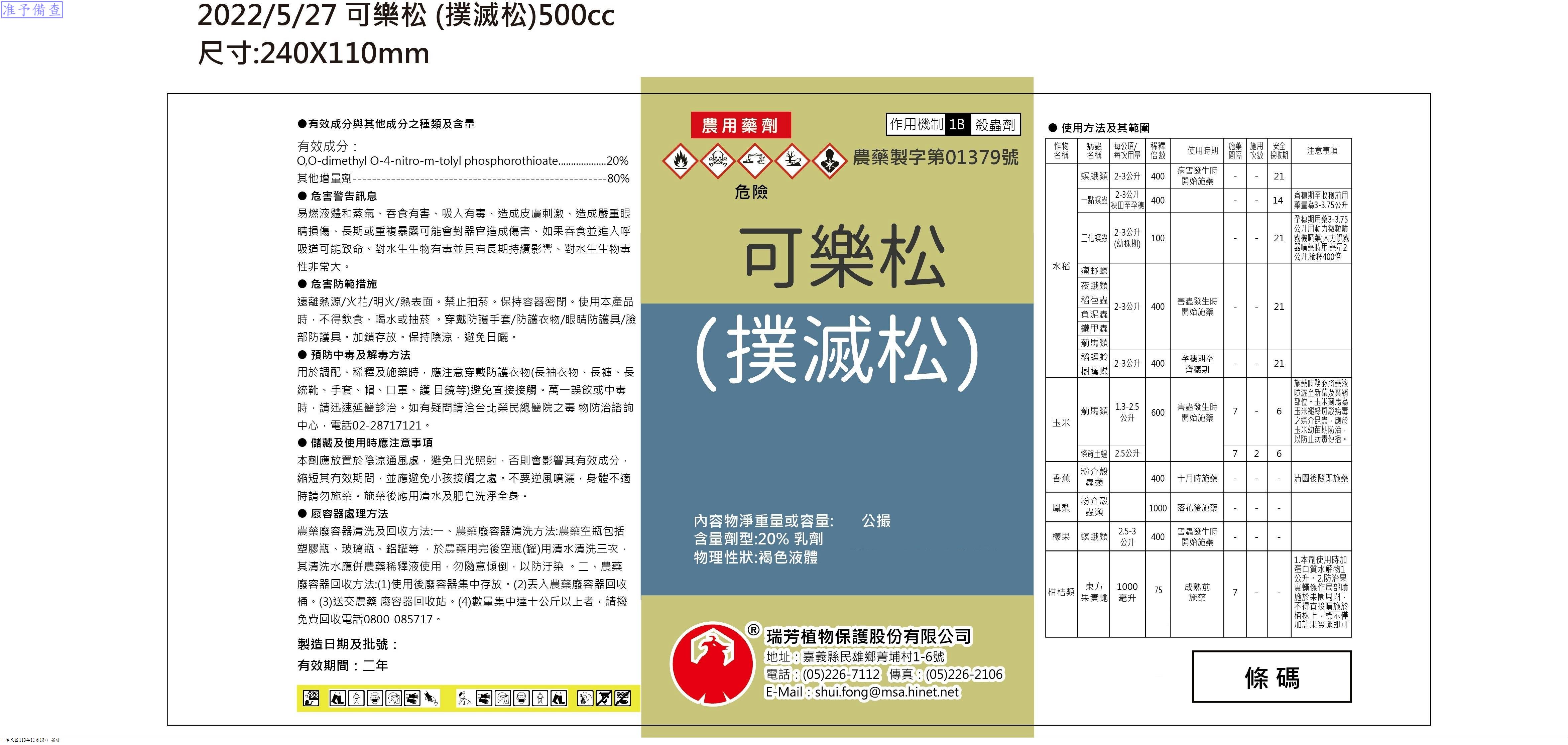Click the crossed-out fish and water pictogram

pyautogui.click(x=622, y=698)
